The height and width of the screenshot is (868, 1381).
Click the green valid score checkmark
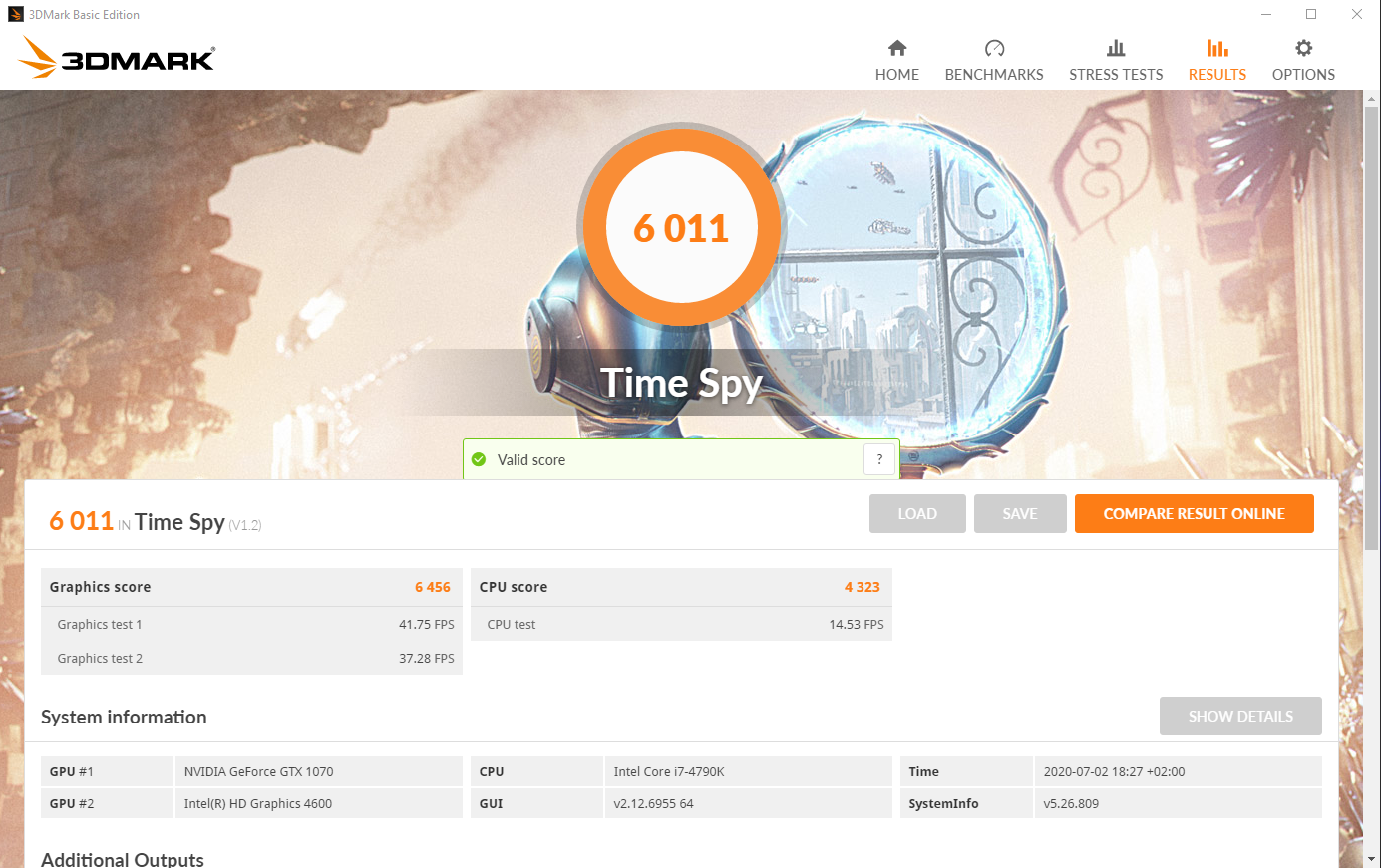pos(479,459)
